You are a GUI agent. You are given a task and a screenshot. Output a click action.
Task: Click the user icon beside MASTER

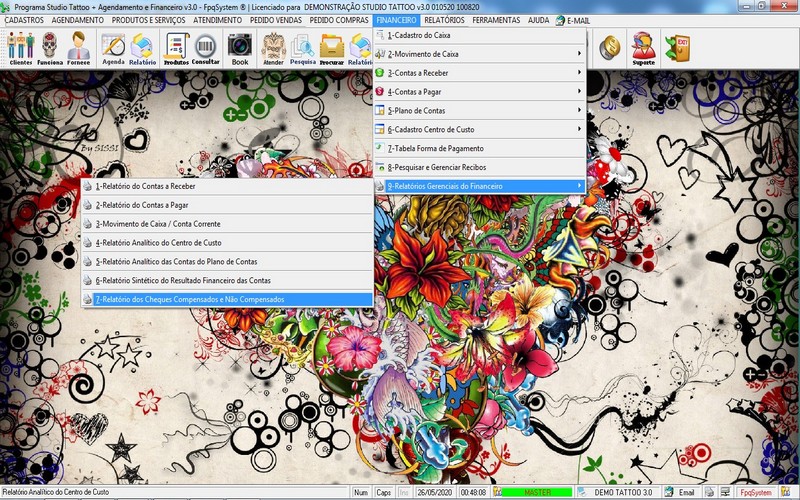pyautogui.click(x=497, y=492)
